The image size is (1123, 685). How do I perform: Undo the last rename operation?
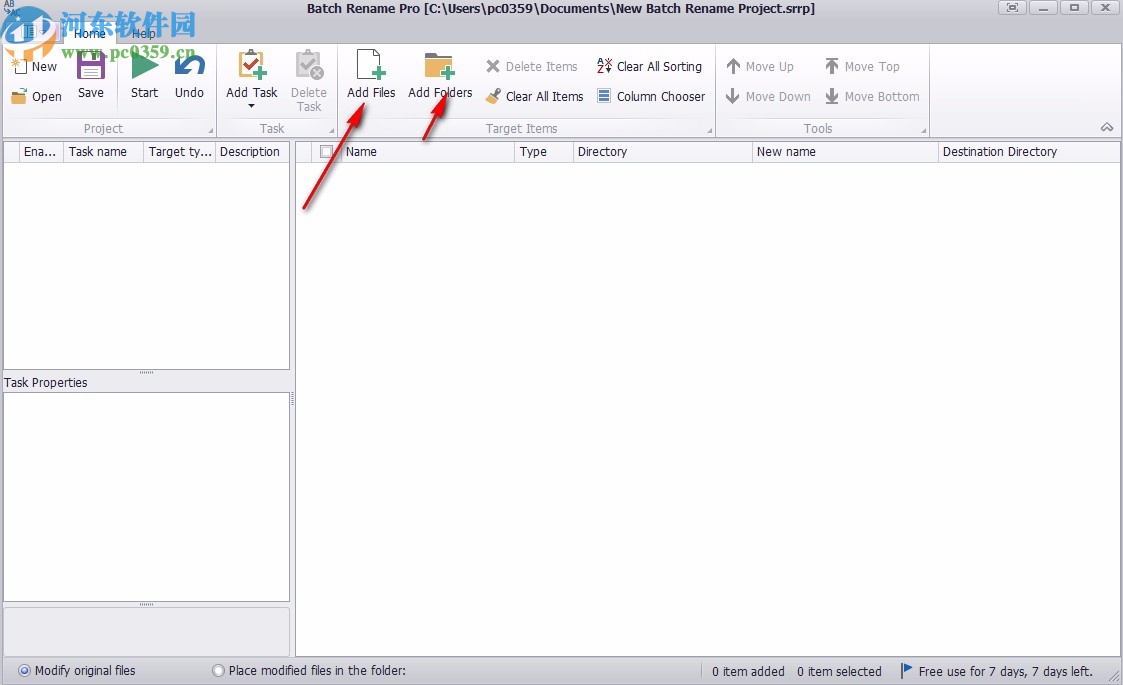tap(189, 75)
